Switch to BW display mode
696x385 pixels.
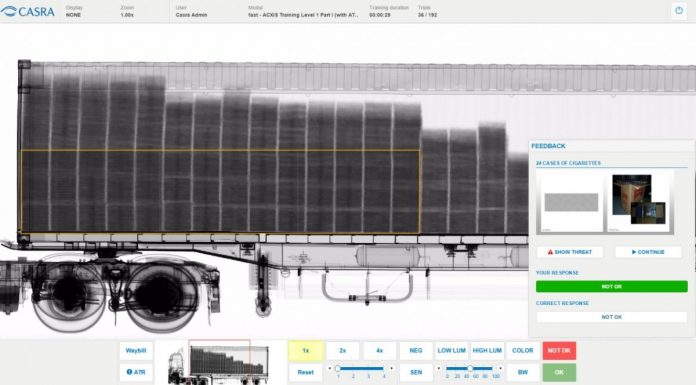pyautogui.click(x=523, y=372)
